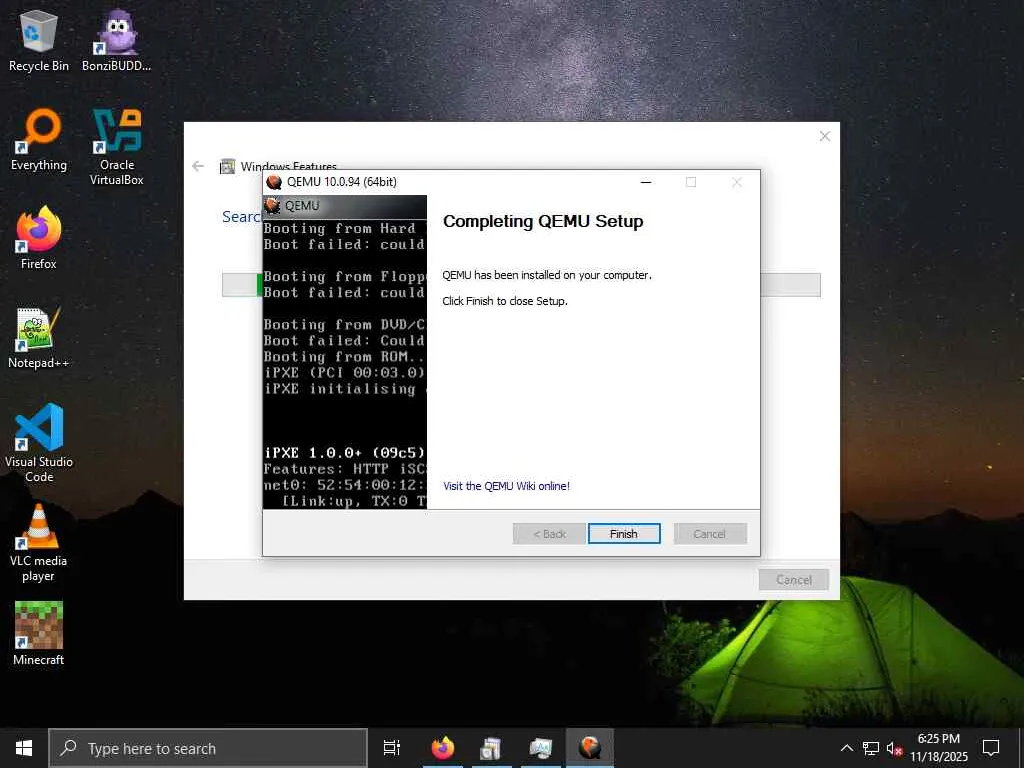Viewport: 1024px width, 768px height.
Task: Click the Completing QEMU Setup heading
Action: point(543,221)
